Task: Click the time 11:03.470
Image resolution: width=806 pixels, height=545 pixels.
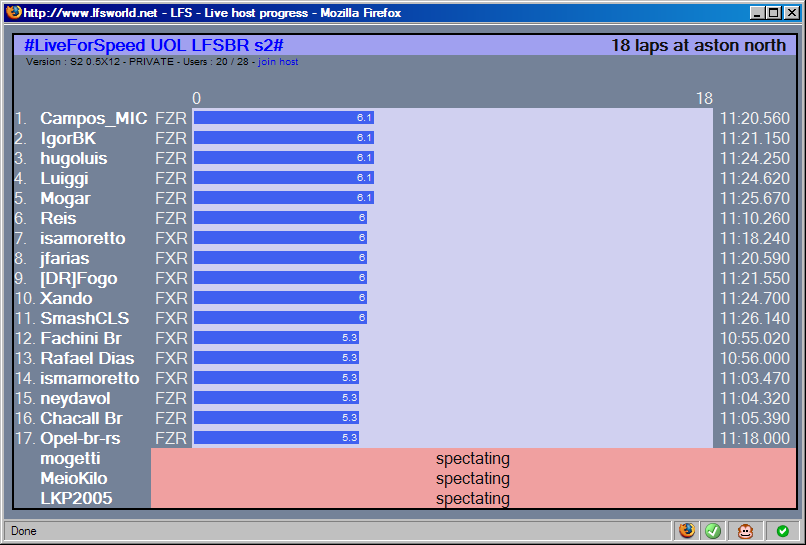Action: (754, 378)
